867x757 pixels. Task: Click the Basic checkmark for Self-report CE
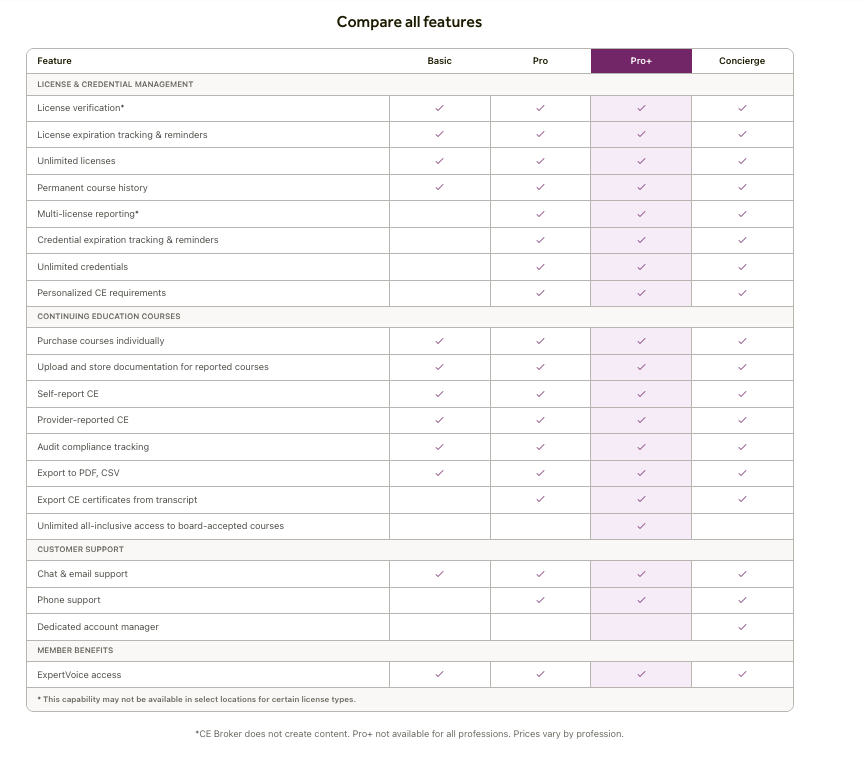pos(439,394)
